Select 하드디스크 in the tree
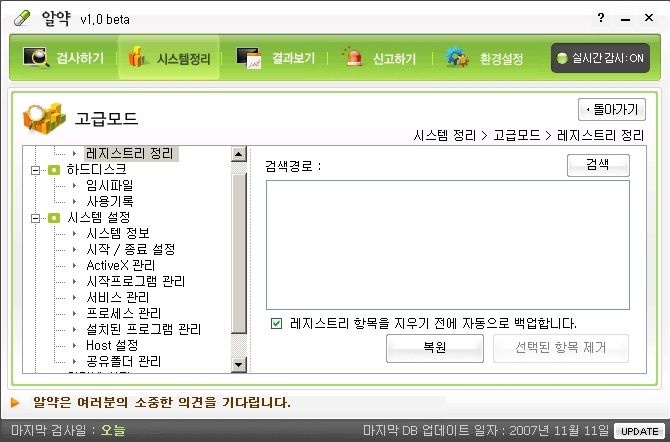The height and width of the screenshot is (442, 670). pos(97,169)
